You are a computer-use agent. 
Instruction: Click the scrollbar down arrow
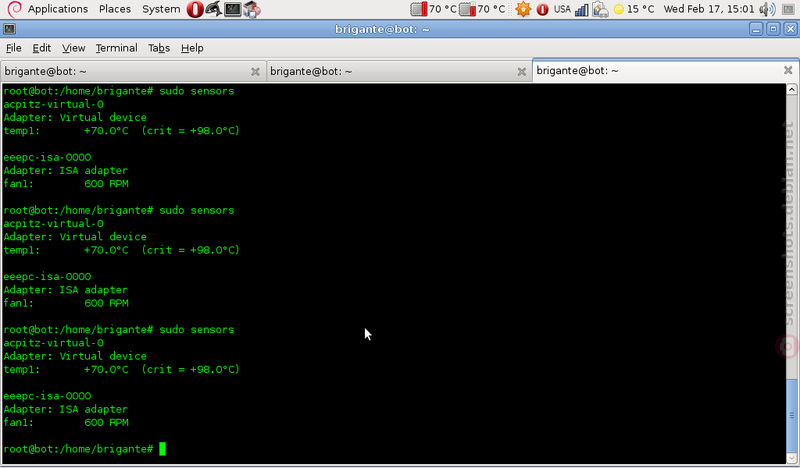coord(791,458)
